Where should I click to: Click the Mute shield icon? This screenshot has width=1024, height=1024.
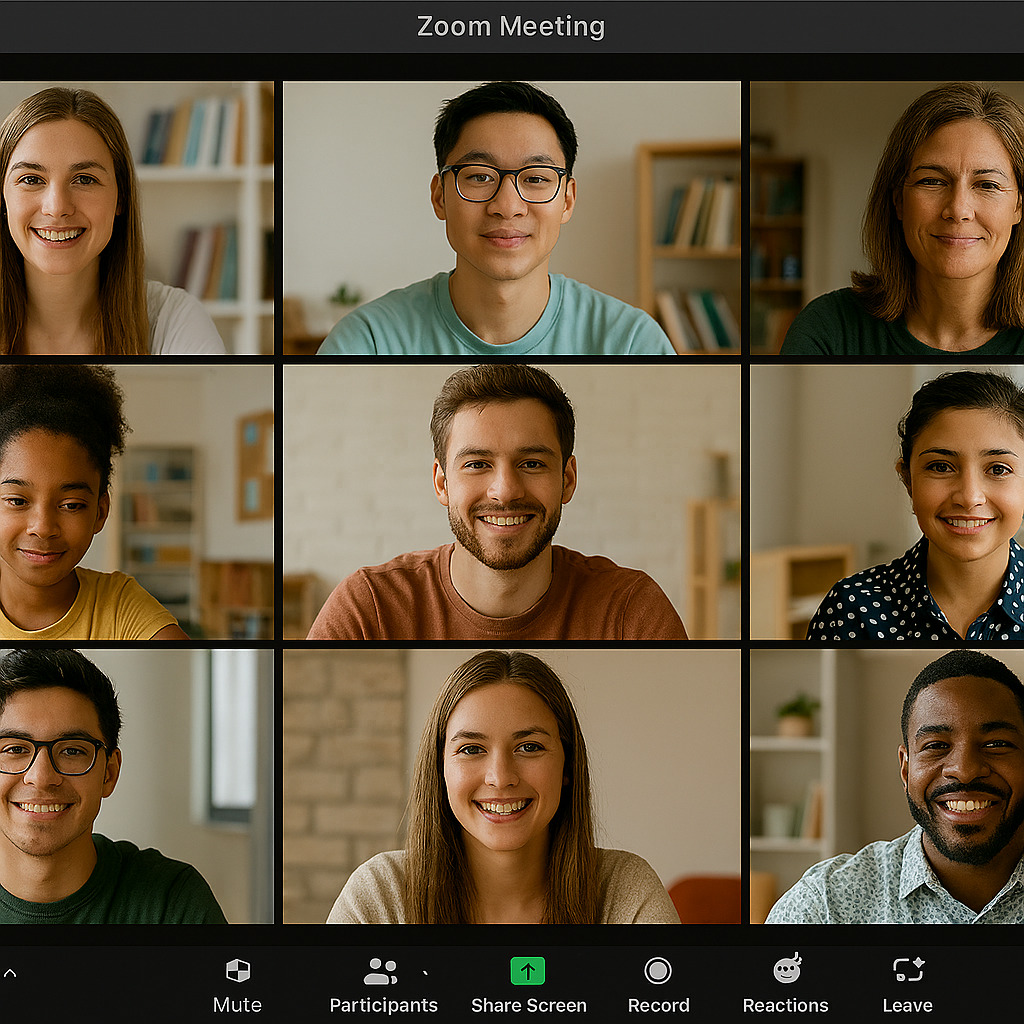238,970
